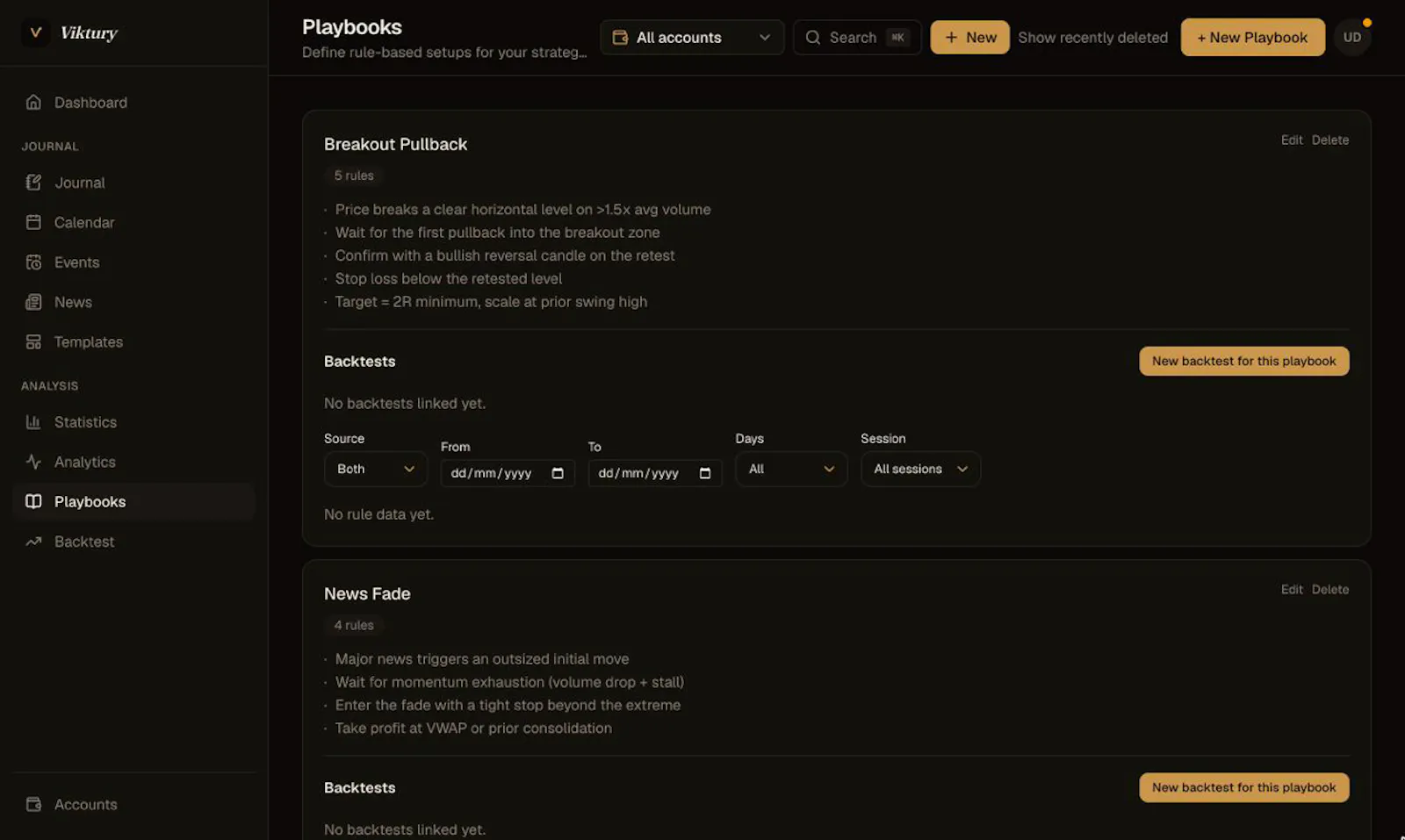Click the Breakout Pullback title

tap(395, 144)
